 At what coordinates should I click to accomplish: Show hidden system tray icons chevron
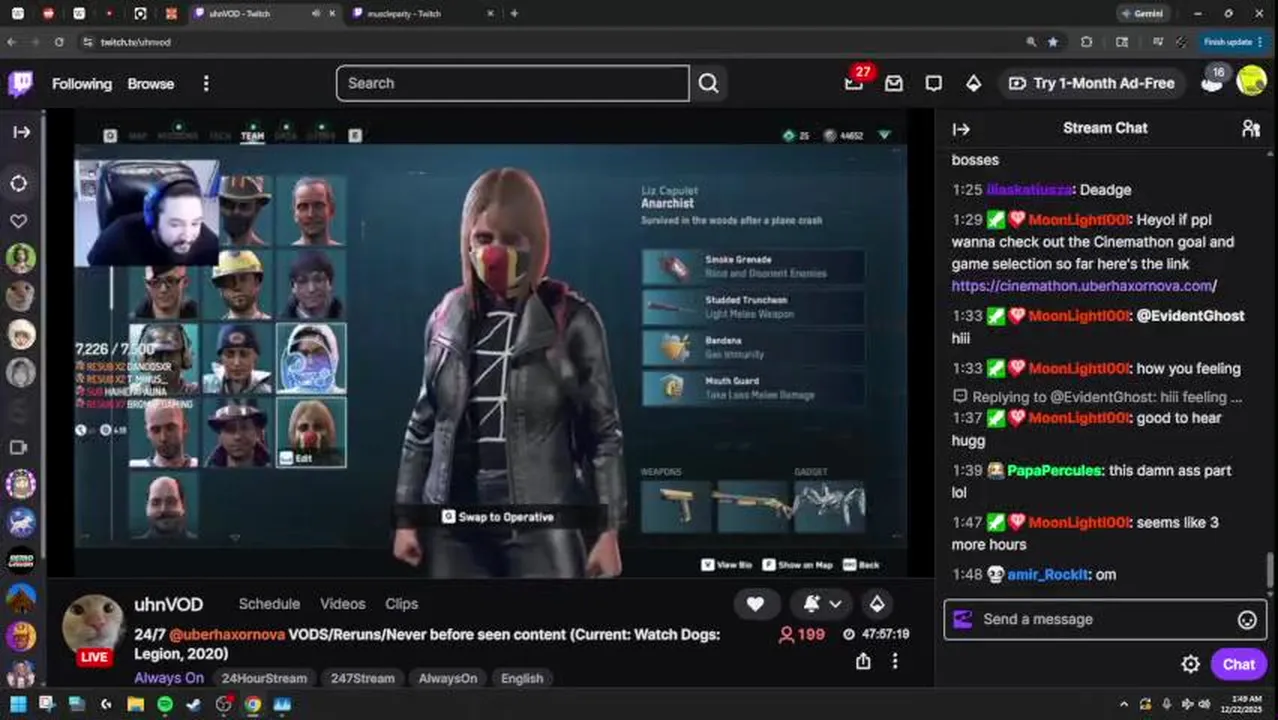1123,704
